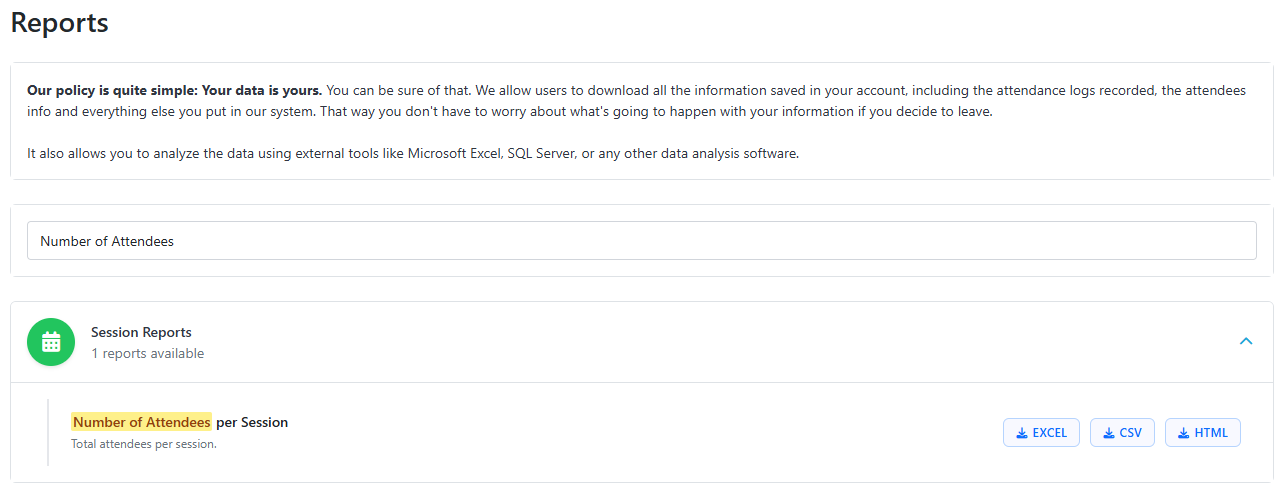This screenshot has width=1283, height=493.
Task: Click the report search field containing "Number of Attendees"
Action: coord(640,241)
